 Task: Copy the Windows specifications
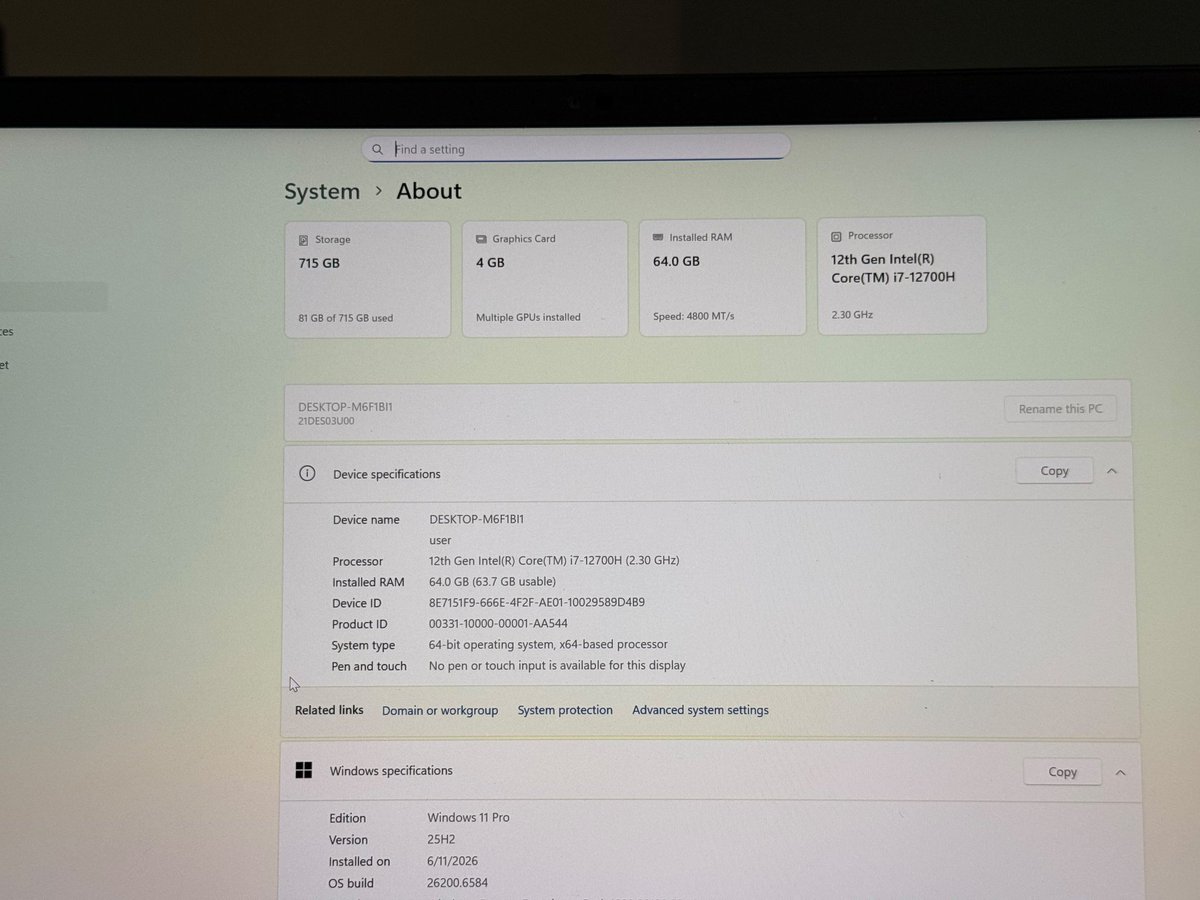click(x=1062, y=772)
